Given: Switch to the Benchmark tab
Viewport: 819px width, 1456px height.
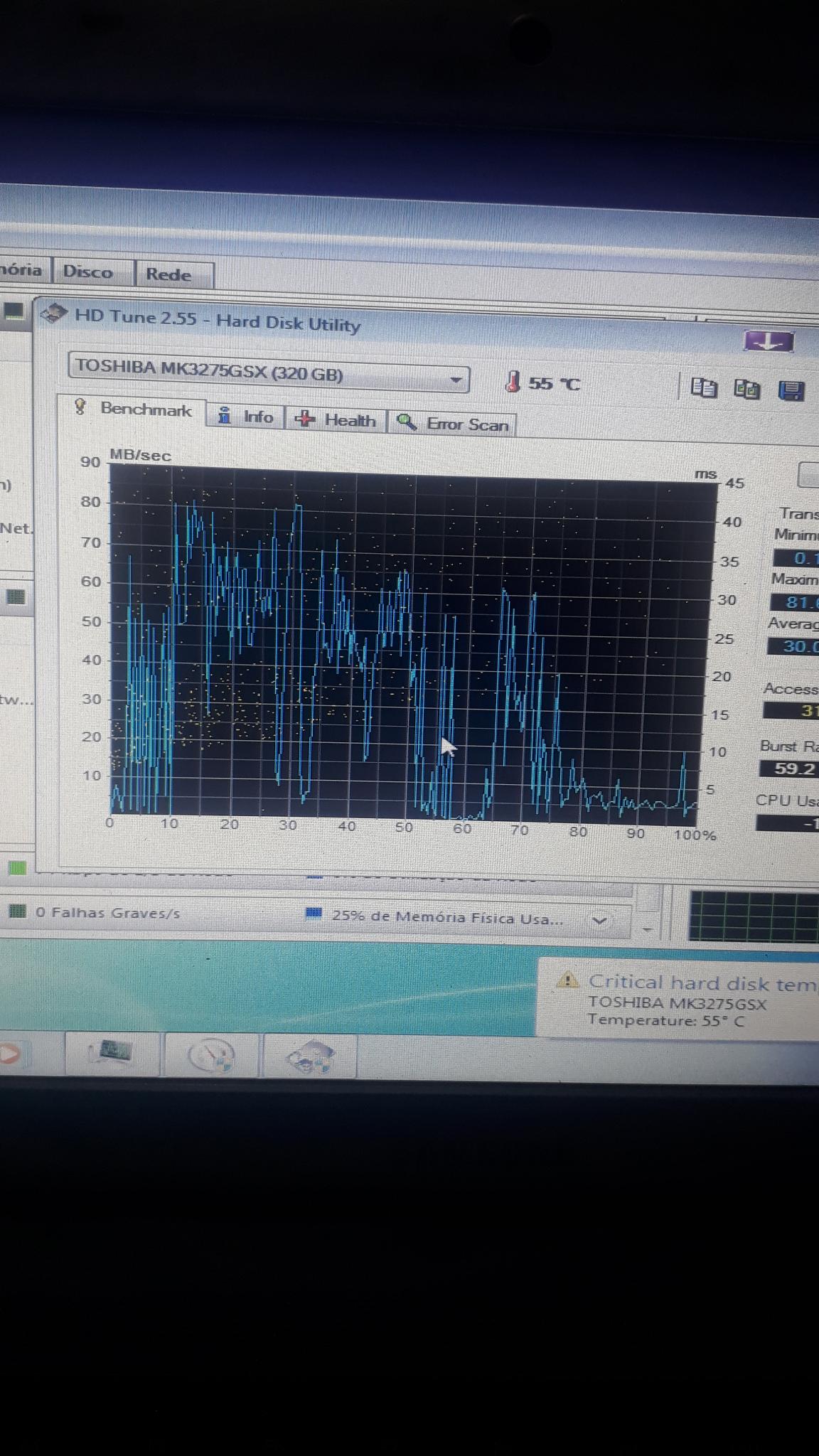Looking at the screenshot, I should 134,409.
